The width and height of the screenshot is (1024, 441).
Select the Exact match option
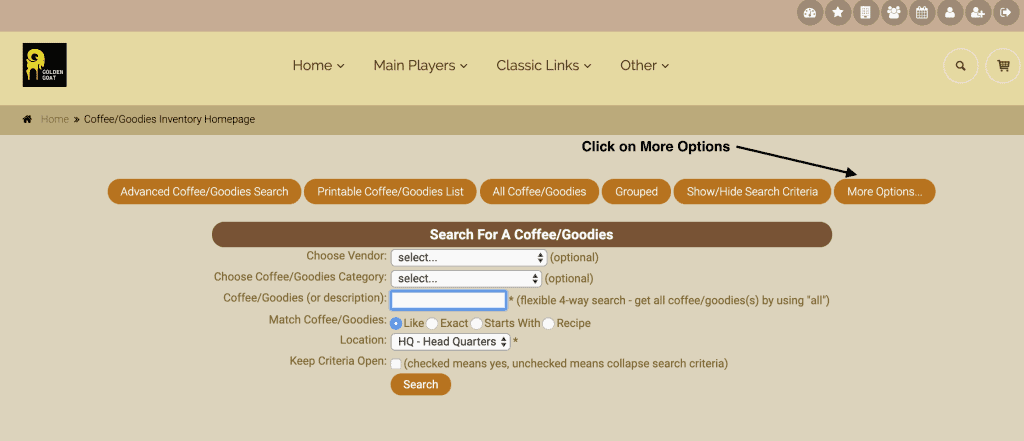[x=432, y=323]
